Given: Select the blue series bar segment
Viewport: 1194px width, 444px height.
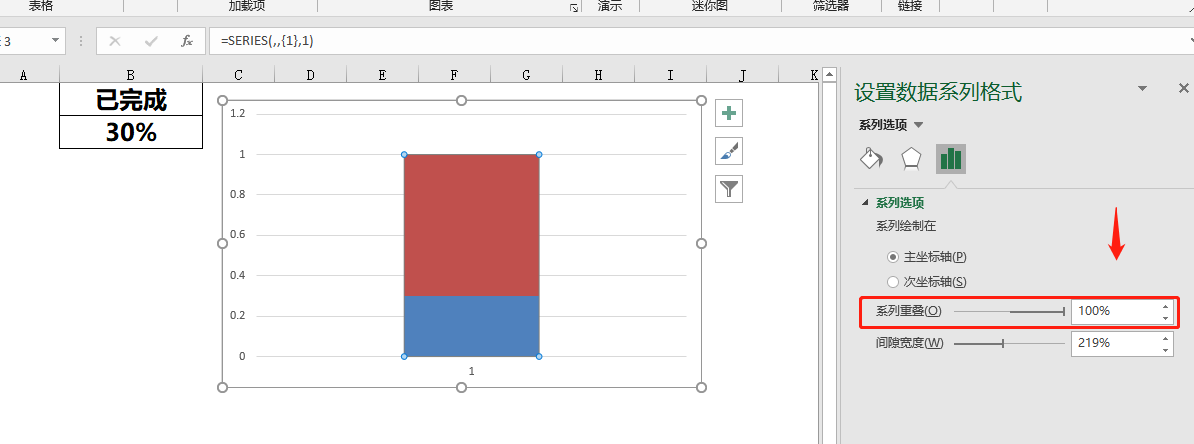Looking at the screenshot, I should [471, 326].
